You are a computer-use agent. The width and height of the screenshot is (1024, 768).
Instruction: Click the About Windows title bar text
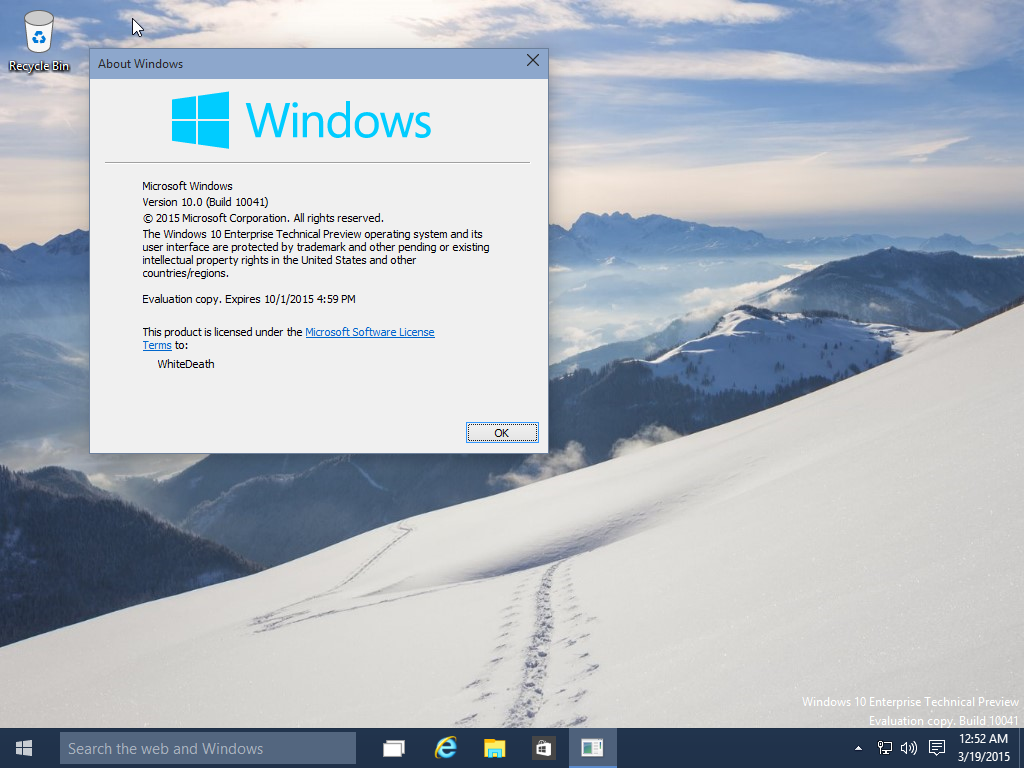point(140,64)
